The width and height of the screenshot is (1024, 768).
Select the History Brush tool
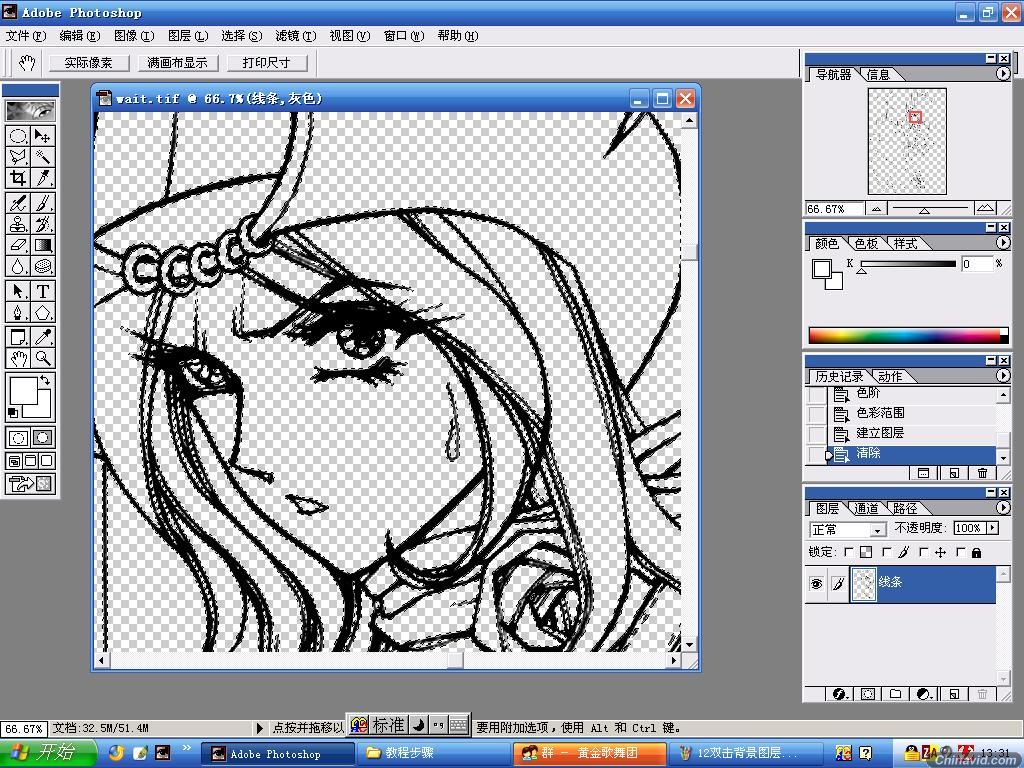[43, 224]
